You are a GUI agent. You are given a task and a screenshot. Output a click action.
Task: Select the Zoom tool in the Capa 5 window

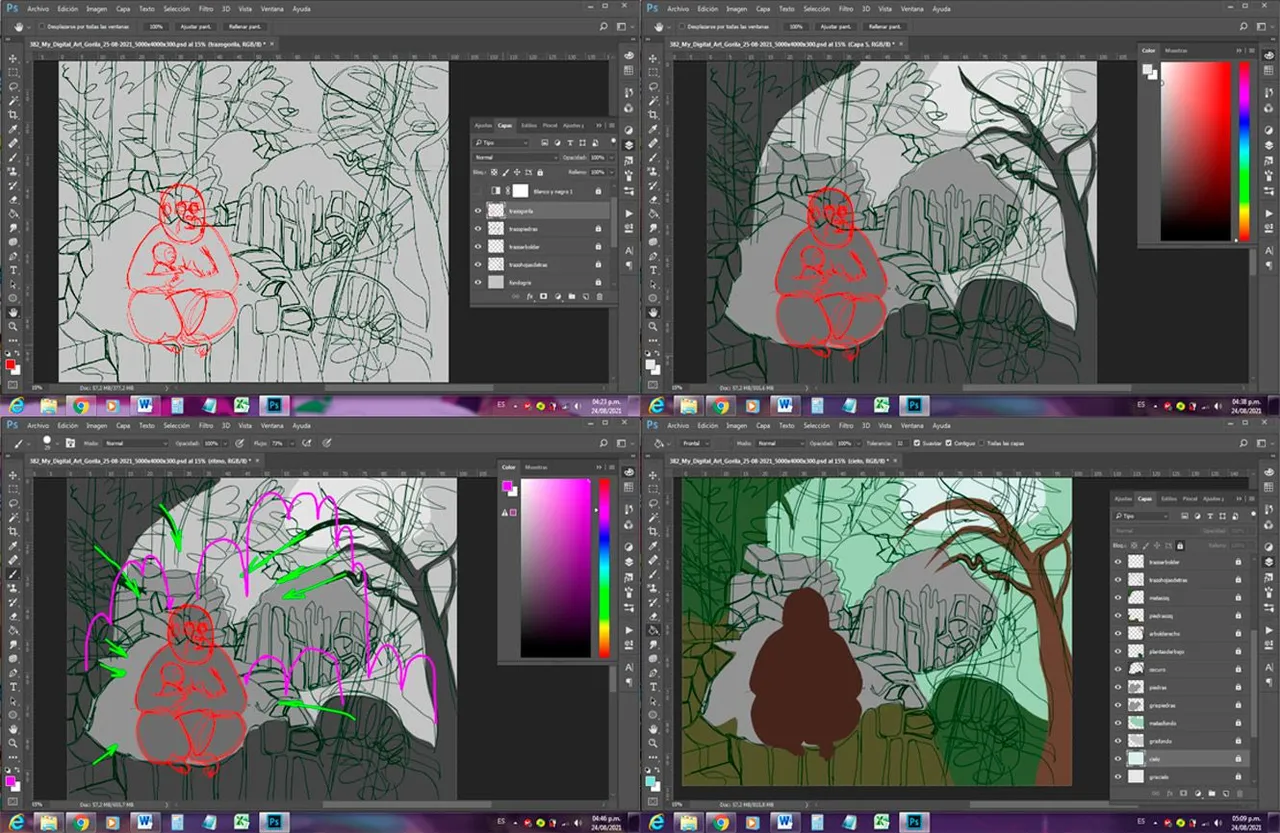pyautogui.click(x=653, y=326)
